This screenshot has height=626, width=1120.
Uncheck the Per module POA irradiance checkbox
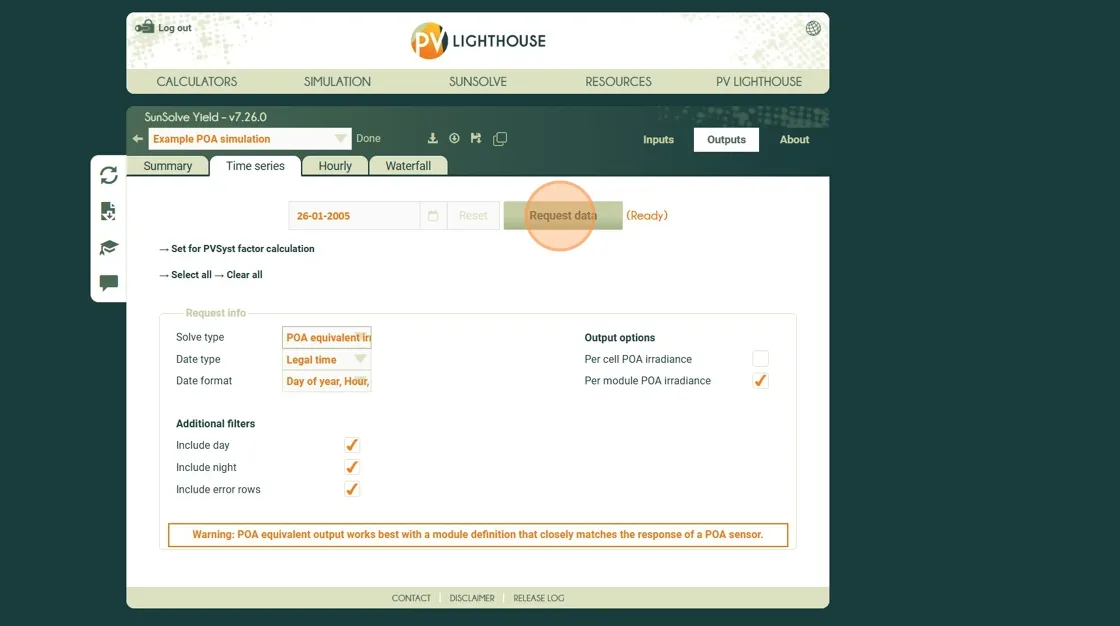coord(760,381)
